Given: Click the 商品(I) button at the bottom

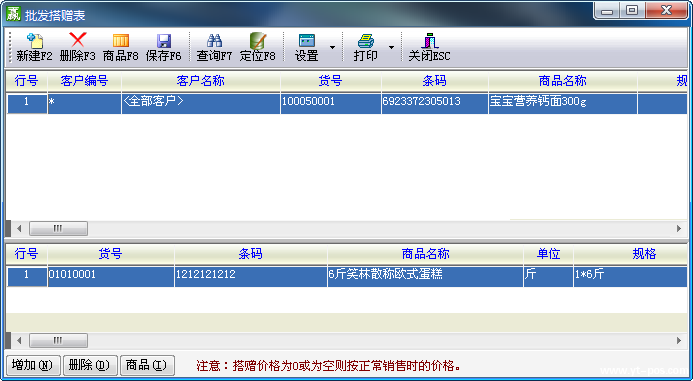Looking at the screenshot, I should (147, 365).
